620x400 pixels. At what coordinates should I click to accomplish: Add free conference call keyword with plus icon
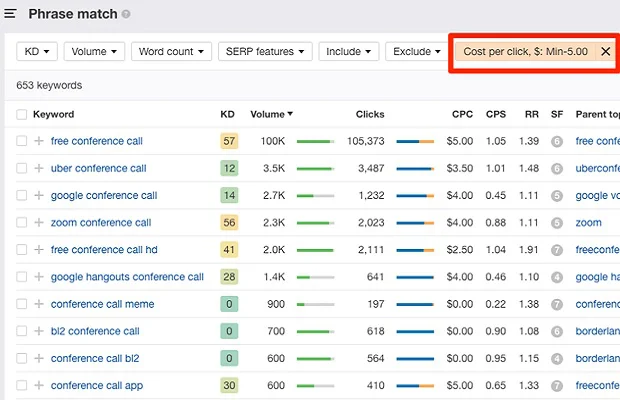39,142
